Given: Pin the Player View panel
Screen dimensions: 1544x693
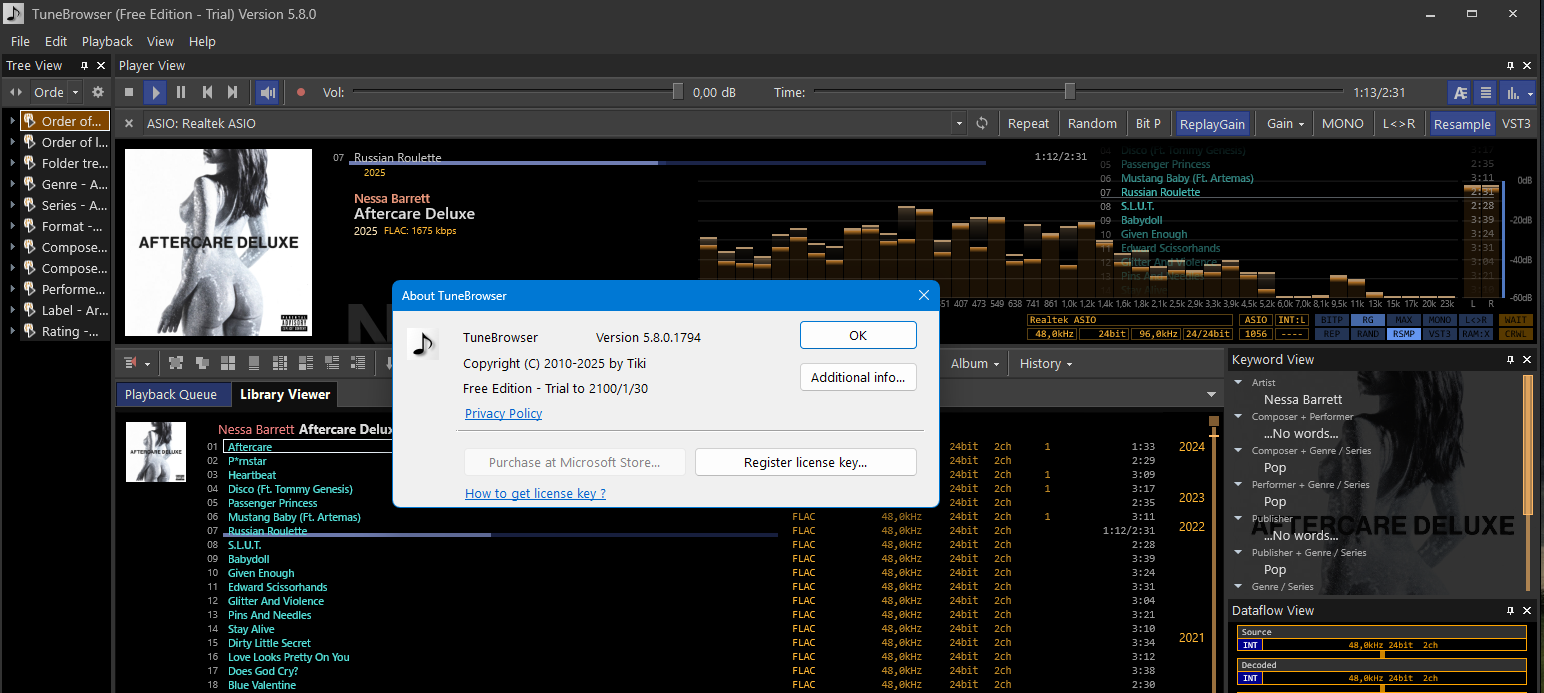Looking at the screenshot, I should click(1510, 65).
